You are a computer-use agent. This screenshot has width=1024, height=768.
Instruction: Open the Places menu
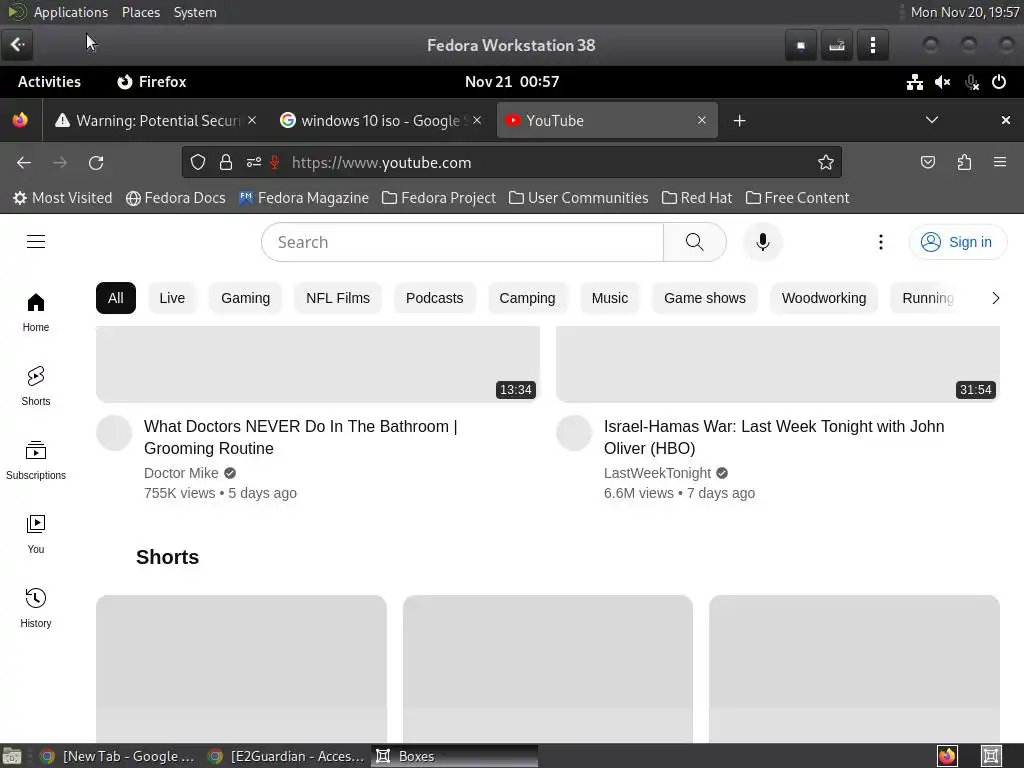coord(141,12)
